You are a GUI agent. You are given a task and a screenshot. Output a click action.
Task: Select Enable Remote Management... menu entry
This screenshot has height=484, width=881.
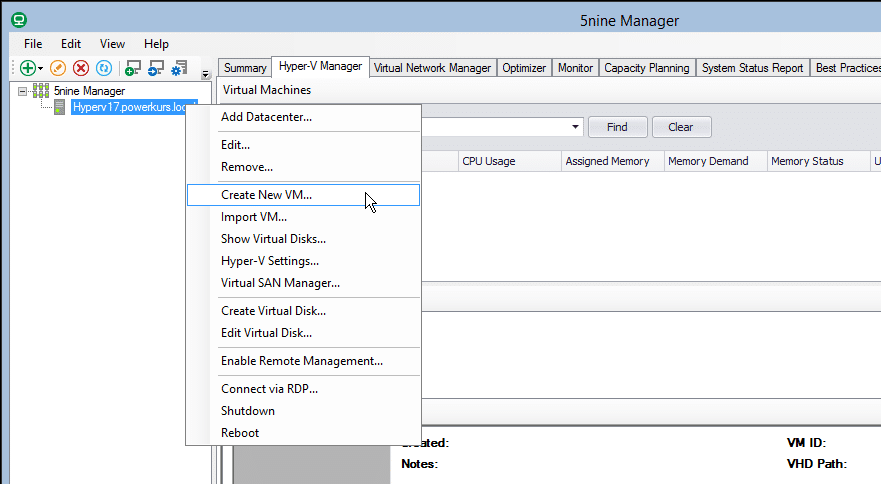(x=303, y=361)
